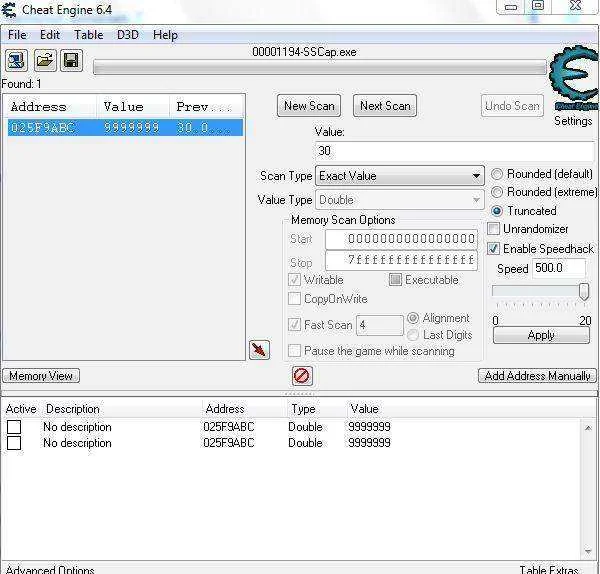Open the Value Type dropdown

click(400, 200)
